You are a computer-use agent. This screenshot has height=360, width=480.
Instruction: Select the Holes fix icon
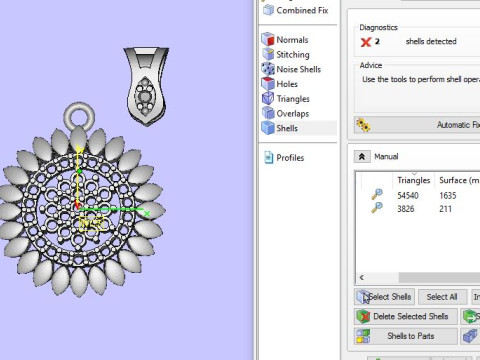(268, 84)
